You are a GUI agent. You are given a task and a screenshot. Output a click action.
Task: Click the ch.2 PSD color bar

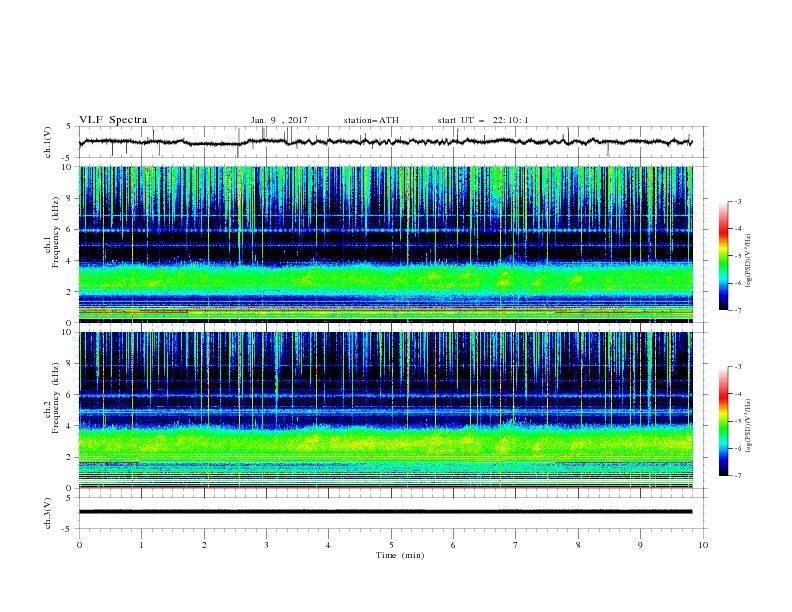tap(723, 421)
